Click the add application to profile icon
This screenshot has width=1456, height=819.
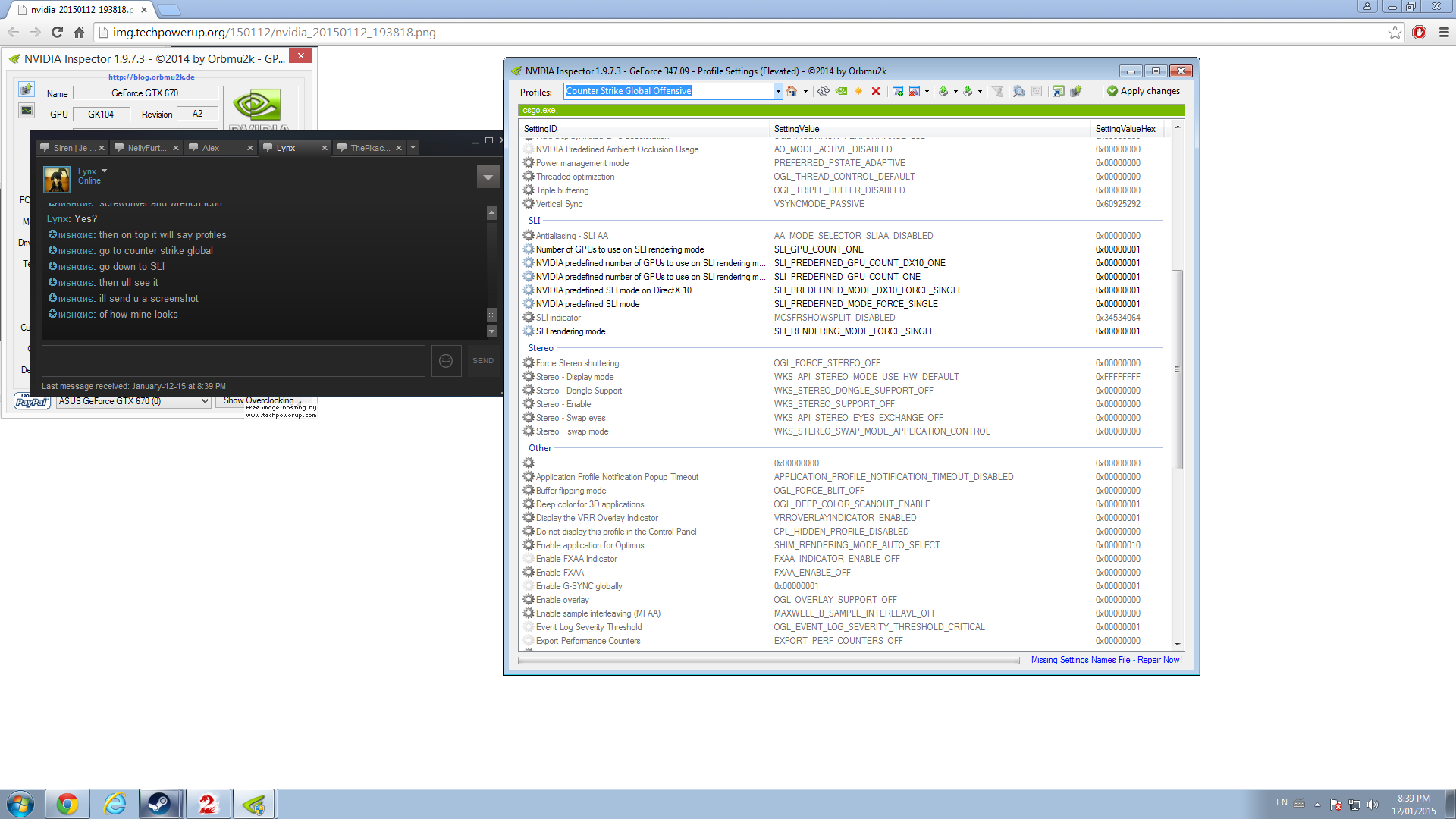coord(898,91)
